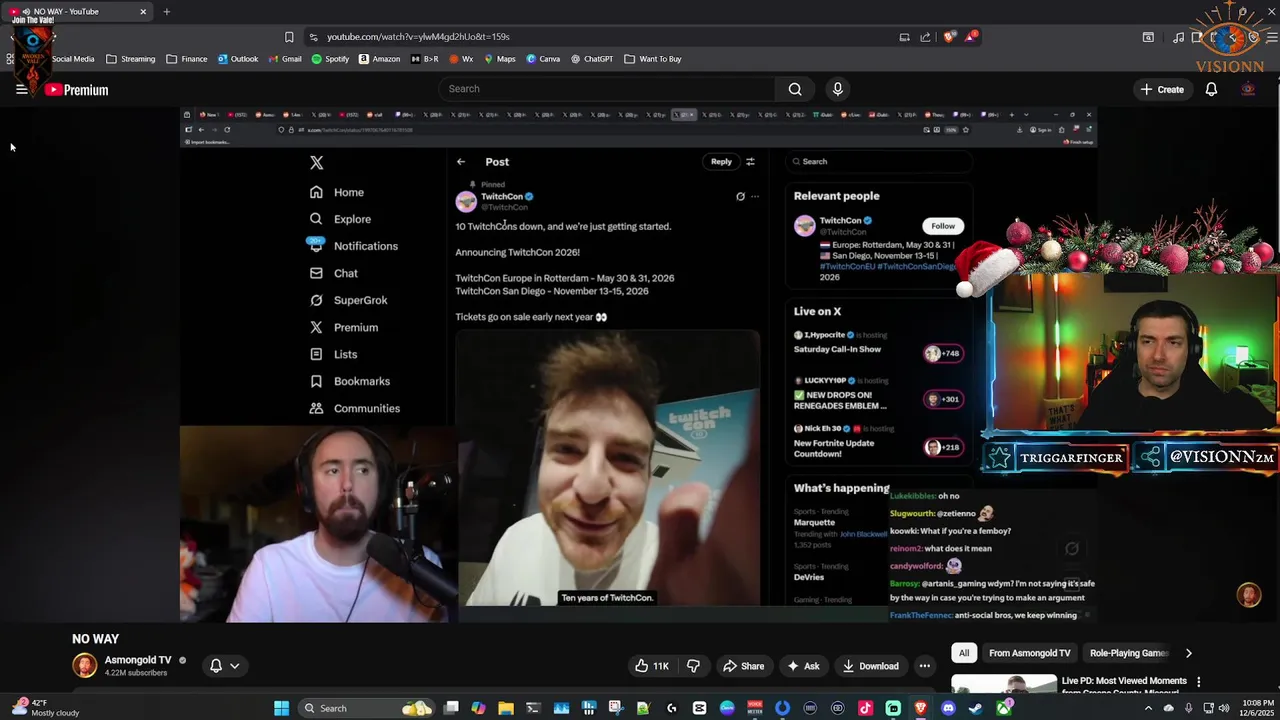Viewport: 1280px width, 720px height.
Task: Click the Download button under video
Action: coord(870,666)
